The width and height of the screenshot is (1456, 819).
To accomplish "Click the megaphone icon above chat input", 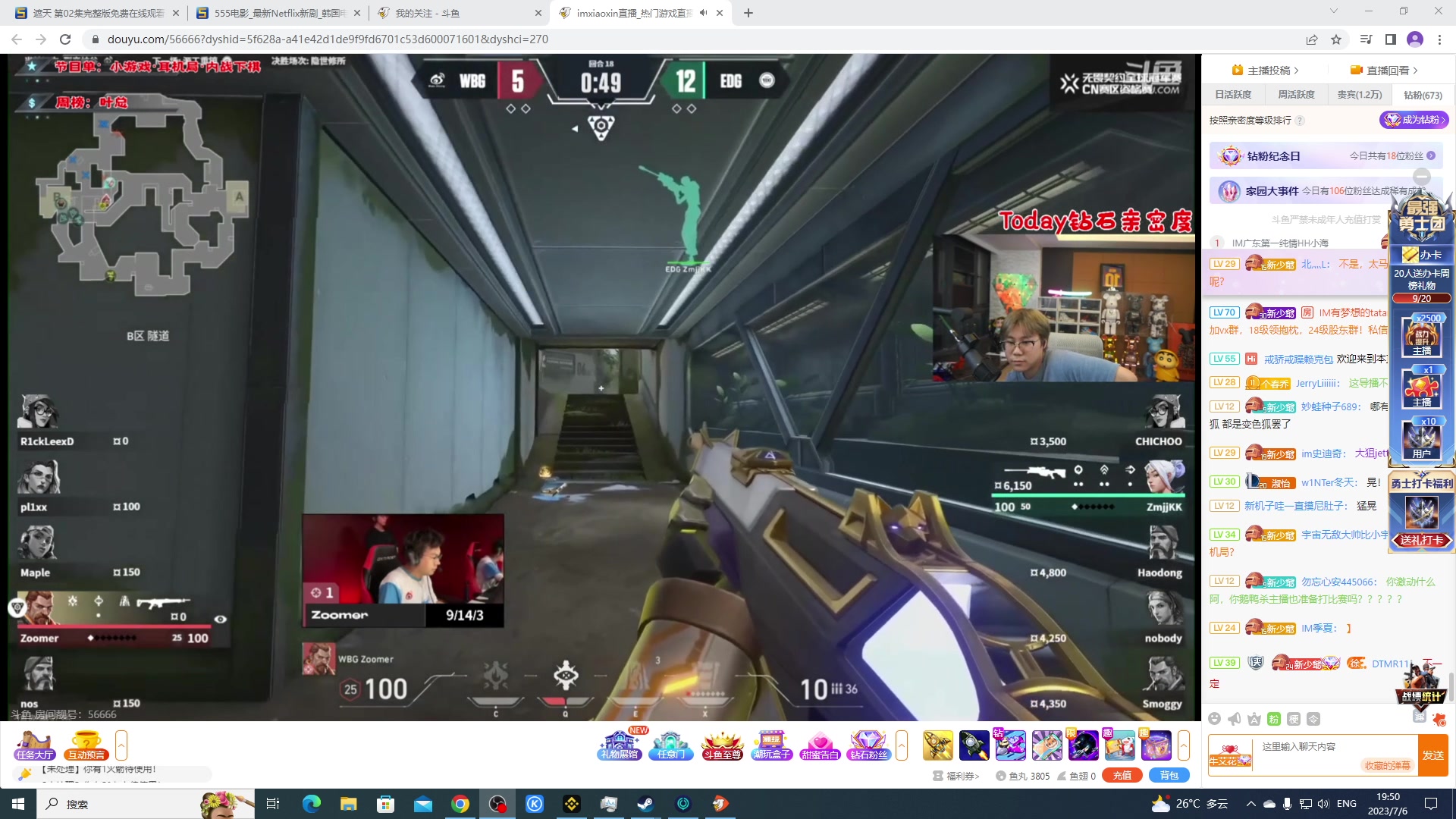I will tap(1235, 719).
